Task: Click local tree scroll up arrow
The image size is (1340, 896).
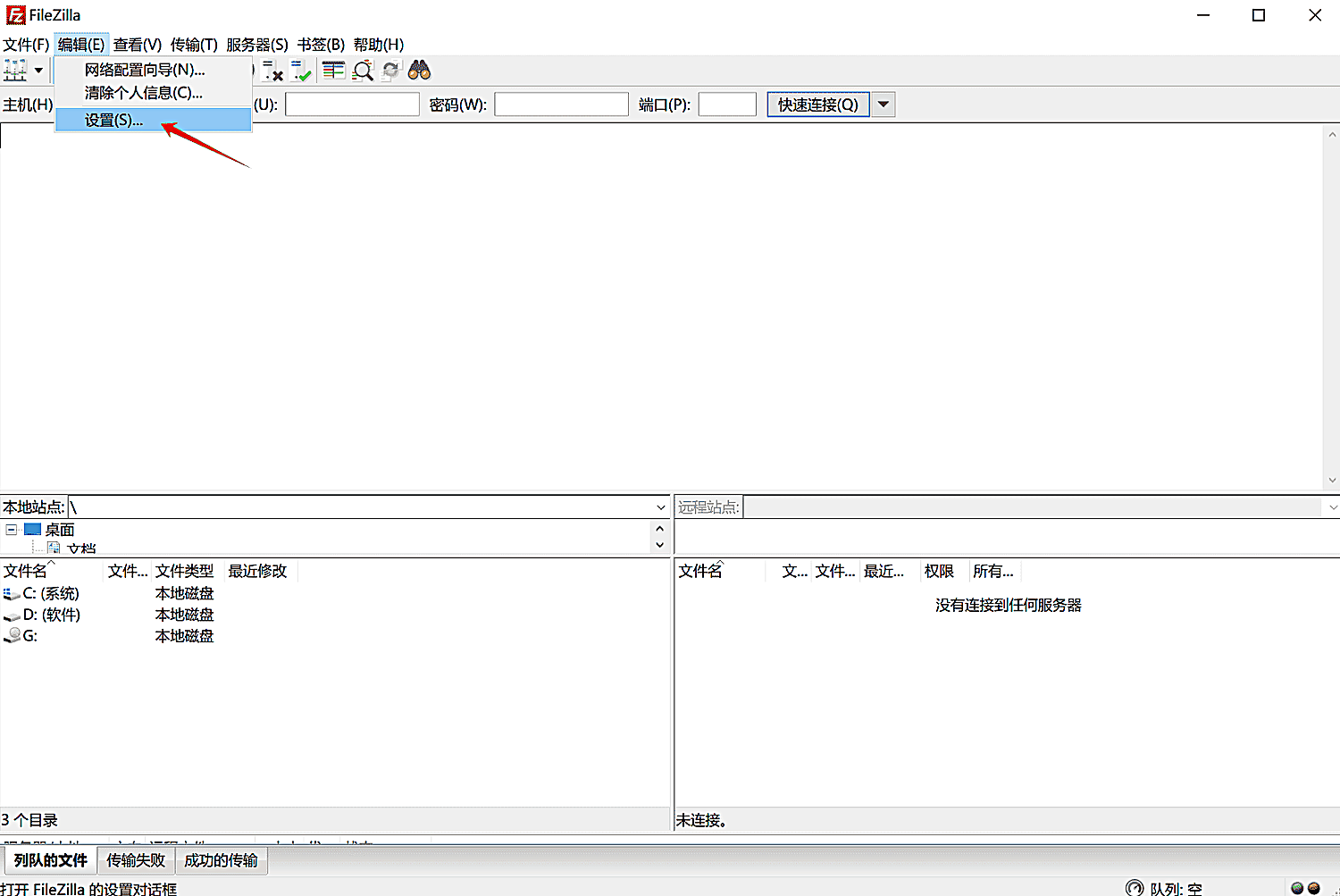Action: click(660, 529)
